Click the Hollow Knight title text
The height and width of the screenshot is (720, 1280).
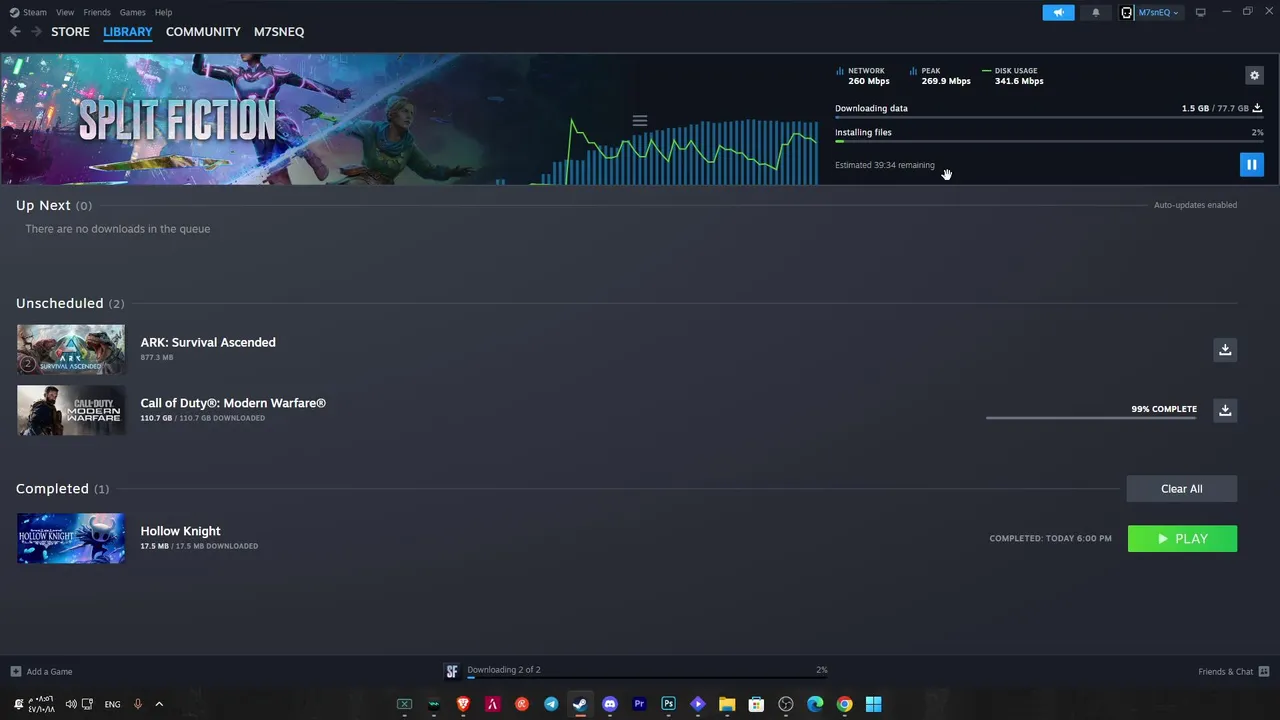(x=180, y=531)
